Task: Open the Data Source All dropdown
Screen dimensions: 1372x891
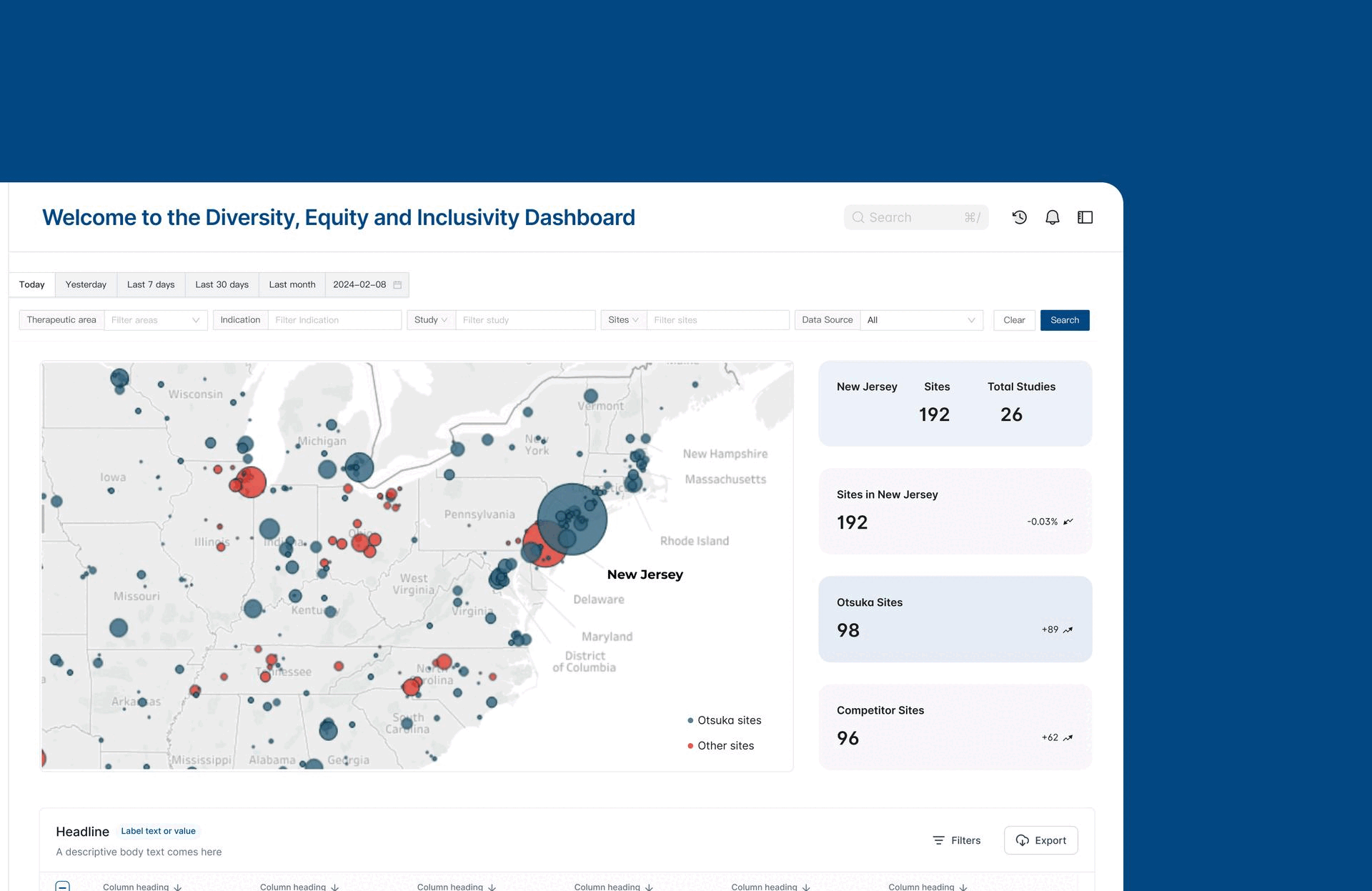Action: pos(921,320)
